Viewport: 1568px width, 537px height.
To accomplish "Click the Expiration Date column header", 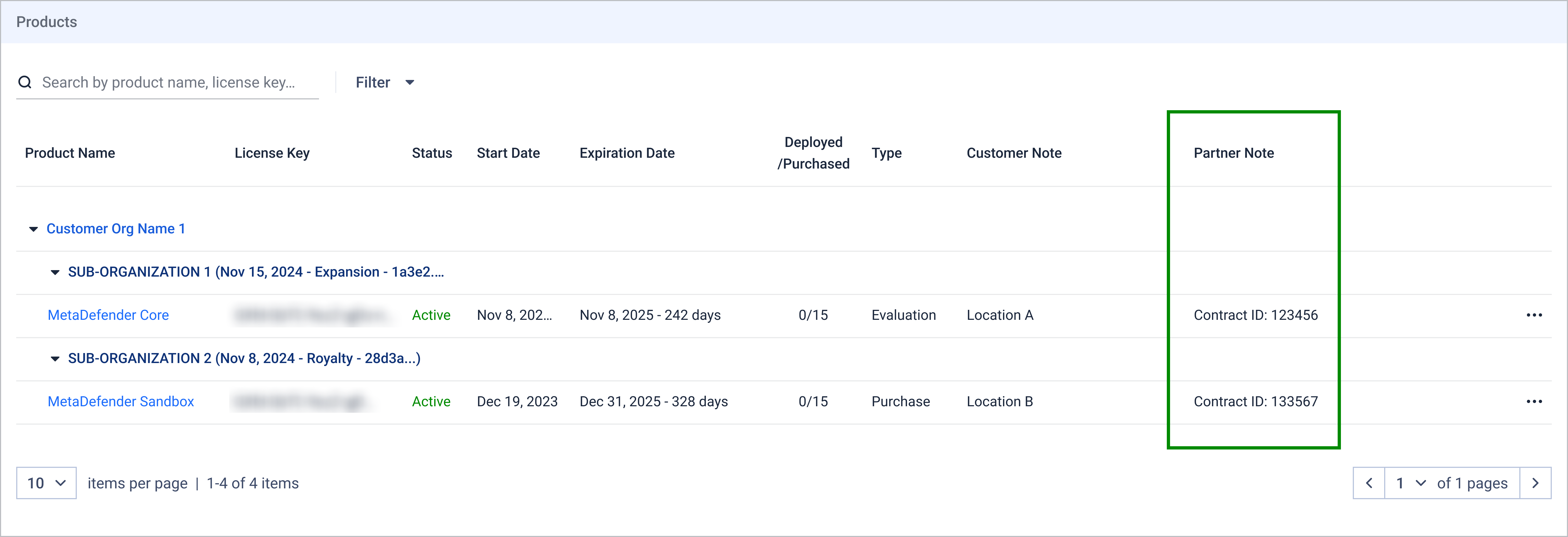I will [x=627, y=153].
